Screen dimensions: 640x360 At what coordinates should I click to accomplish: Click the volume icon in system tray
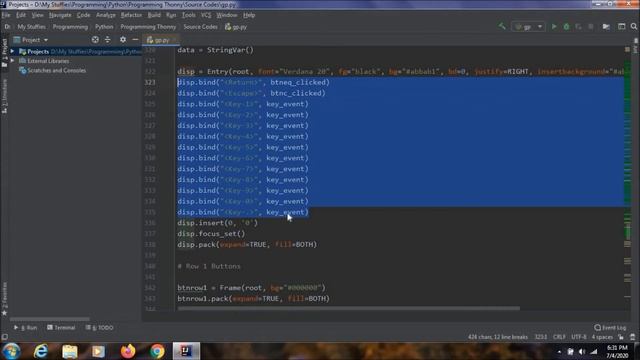582,351
